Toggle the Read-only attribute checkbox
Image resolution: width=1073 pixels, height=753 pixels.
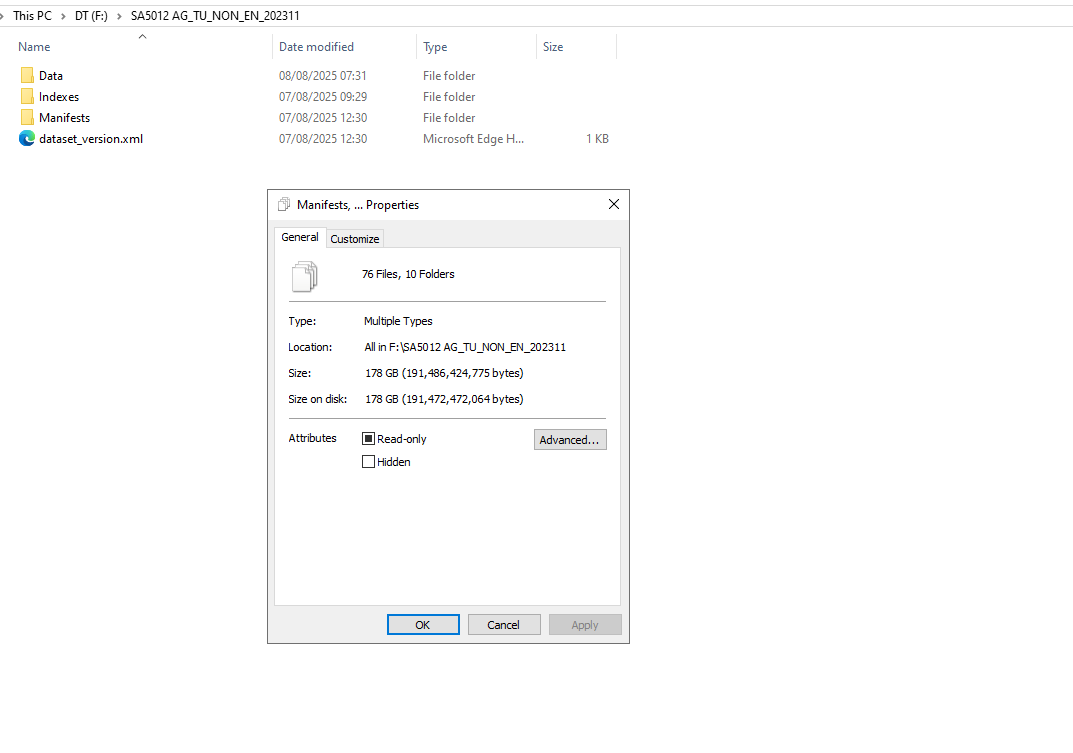[x=368, y=439]
